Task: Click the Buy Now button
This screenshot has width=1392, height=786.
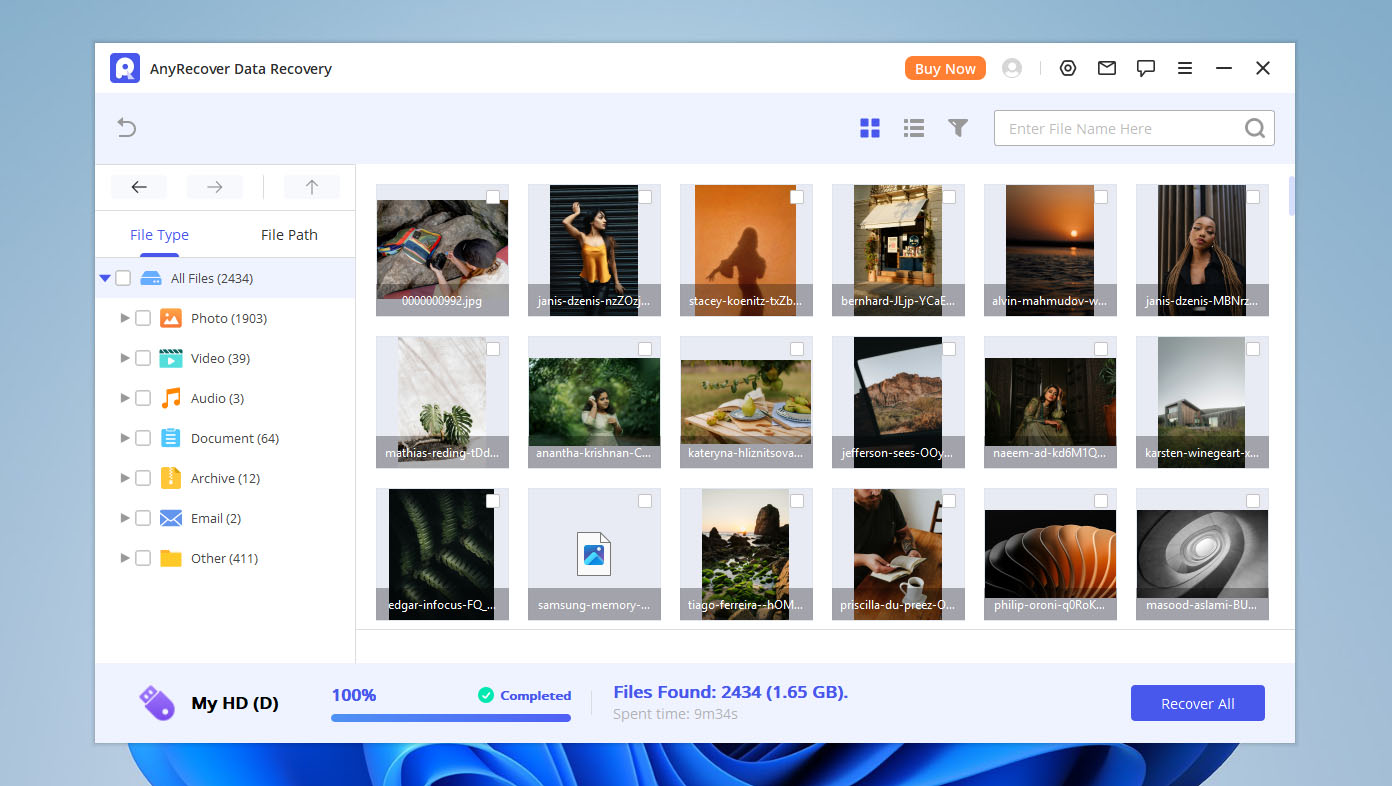Action: [945, 68]
